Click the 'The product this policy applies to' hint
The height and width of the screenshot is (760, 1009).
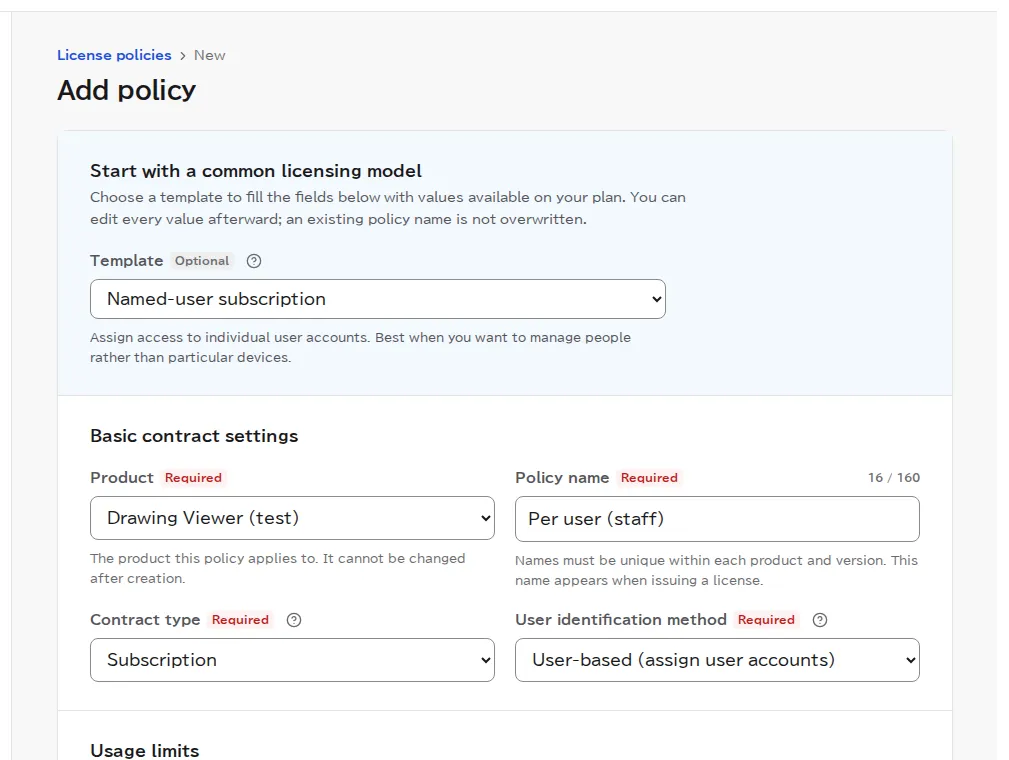tap(277, 568)
